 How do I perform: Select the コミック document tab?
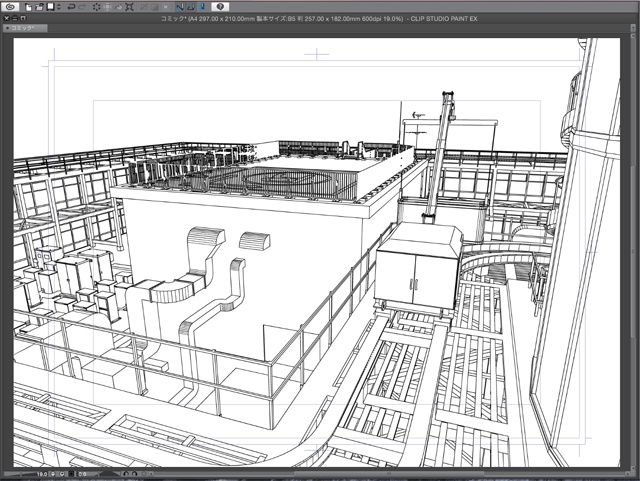pos(25,28)
